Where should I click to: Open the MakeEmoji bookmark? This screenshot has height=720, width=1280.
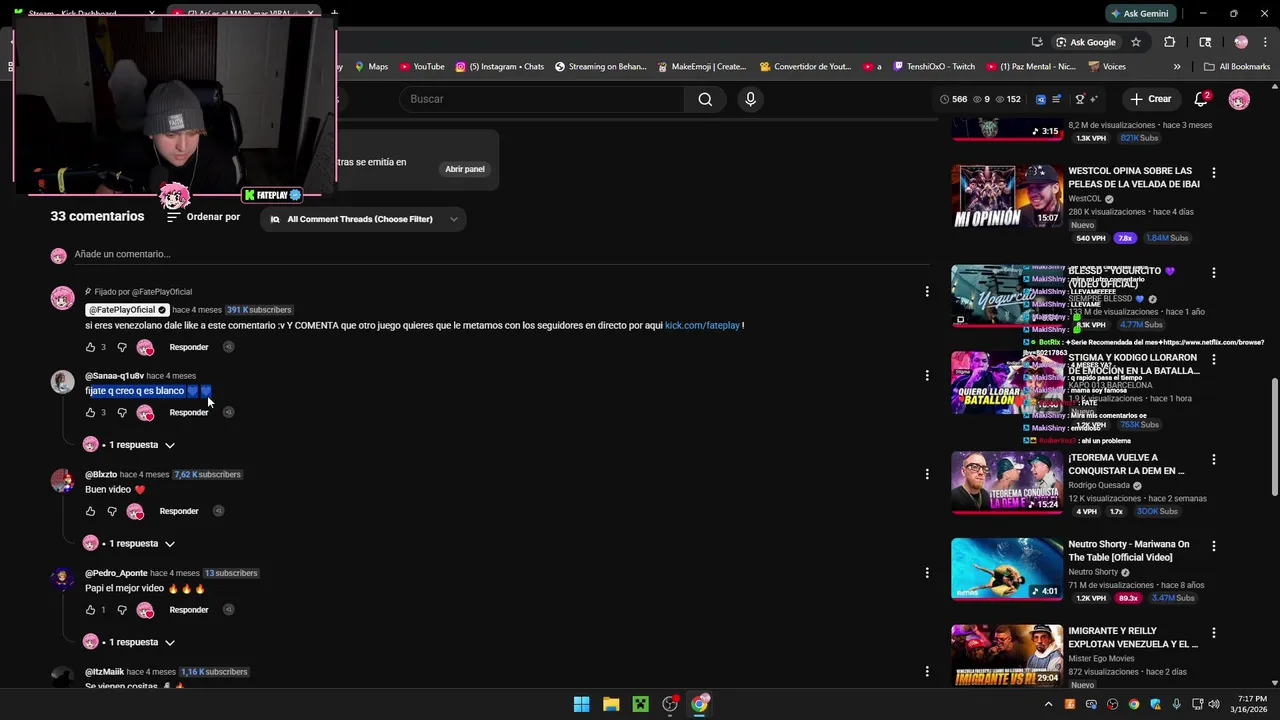tap(702, 67)
